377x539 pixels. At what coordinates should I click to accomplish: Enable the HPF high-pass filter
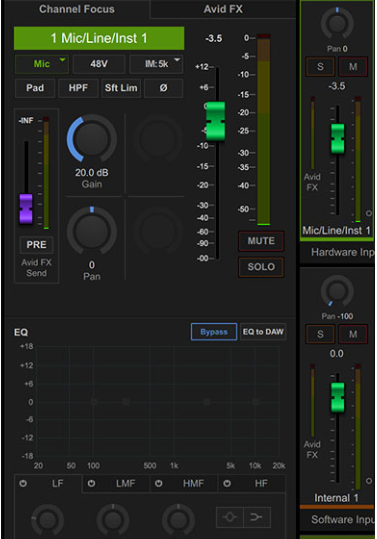(x=78, y=88)
